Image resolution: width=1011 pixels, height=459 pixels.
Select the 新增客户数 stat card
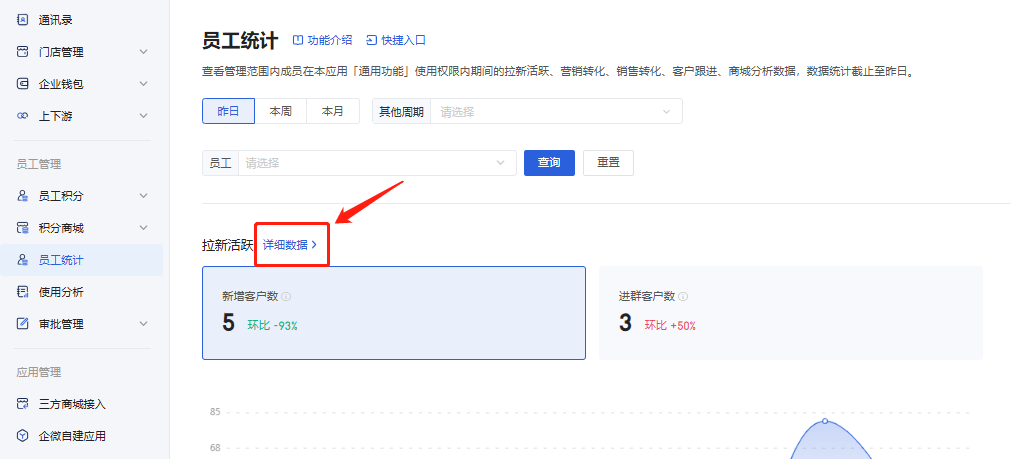click(394, 313)
